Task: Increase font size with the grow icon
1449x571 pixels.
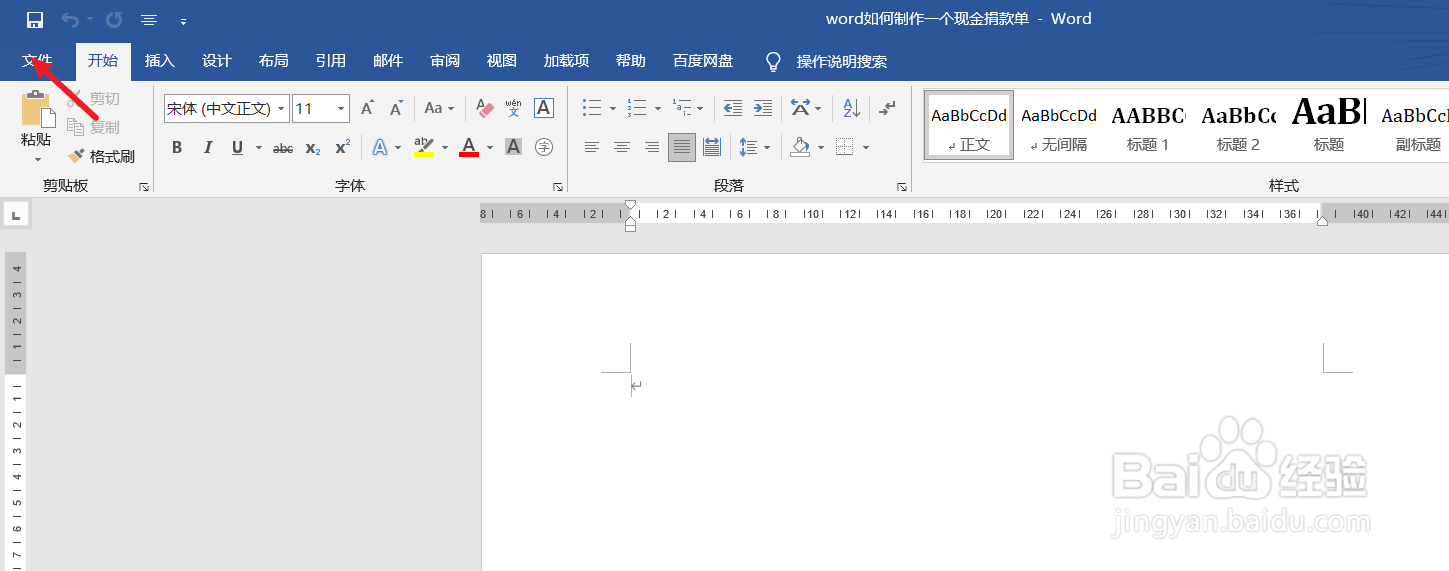Action: pyautogui.click(x=367, y=108)
